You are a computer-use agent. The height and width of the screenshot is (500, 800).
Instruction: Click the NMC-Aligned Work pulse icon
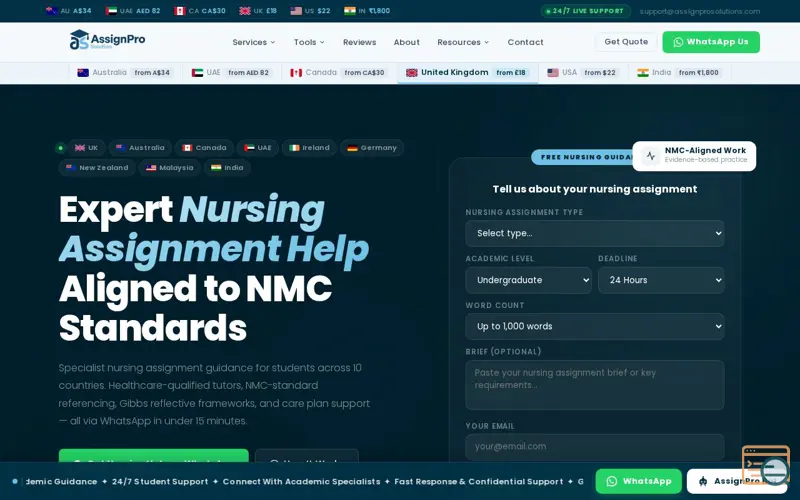[x=650, y=156]
